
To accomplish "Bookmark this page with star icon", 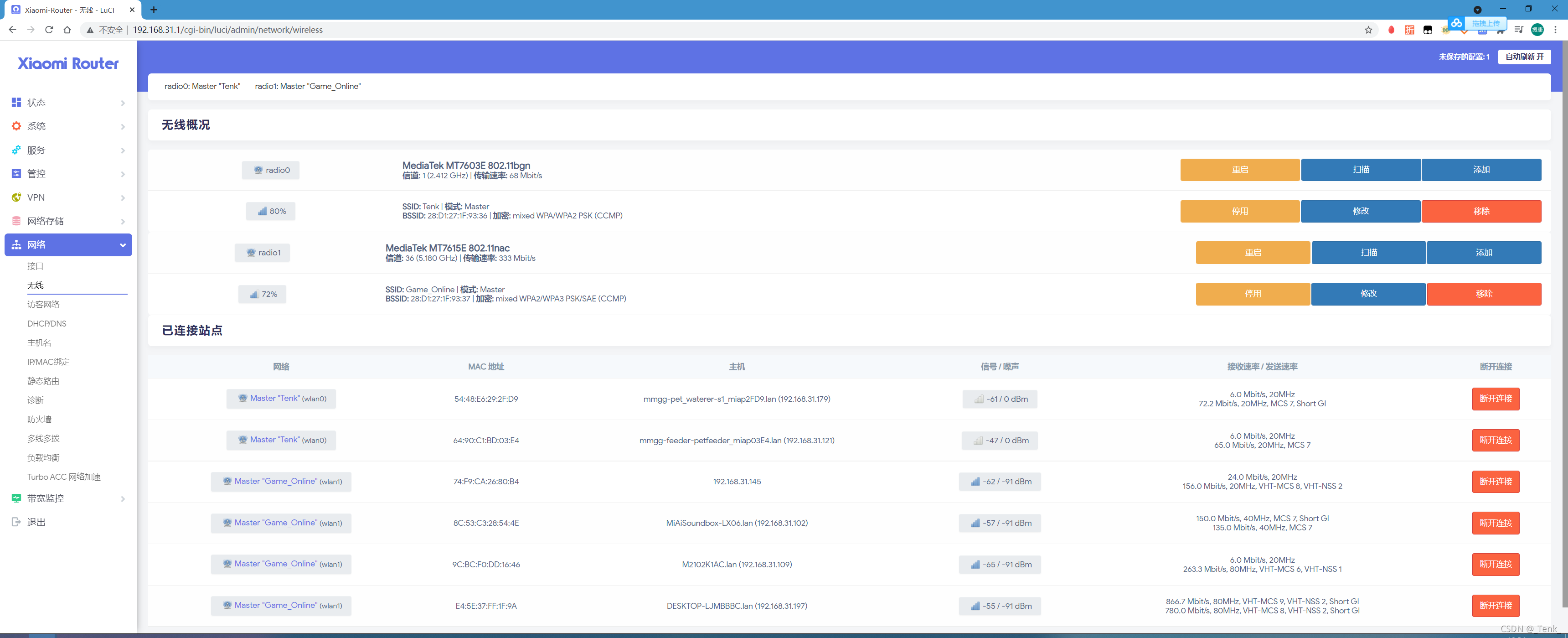I will click(1368, 30).
